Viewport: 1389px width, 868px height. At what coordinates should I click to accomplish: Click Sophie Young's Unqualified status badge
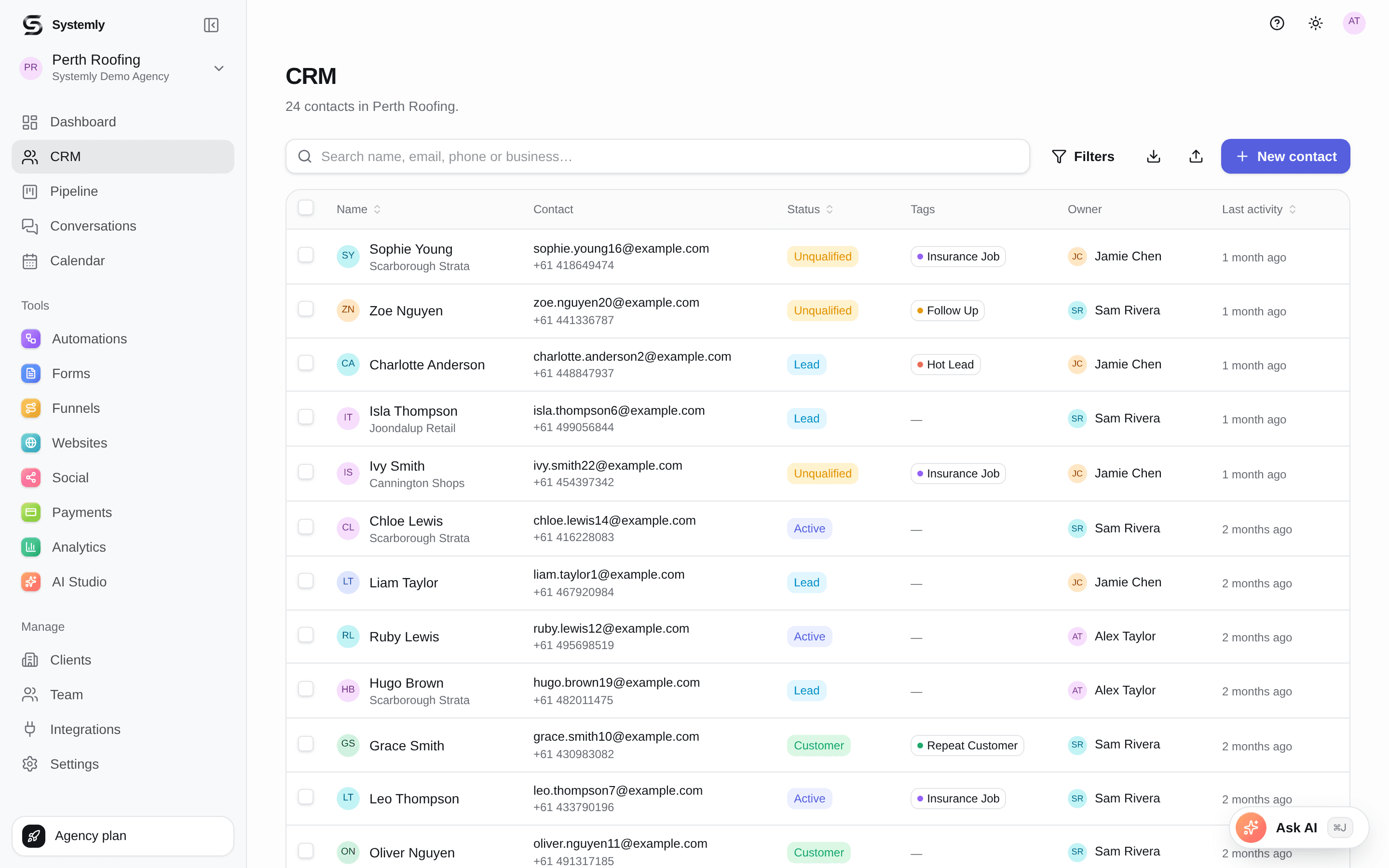point(822,257)
